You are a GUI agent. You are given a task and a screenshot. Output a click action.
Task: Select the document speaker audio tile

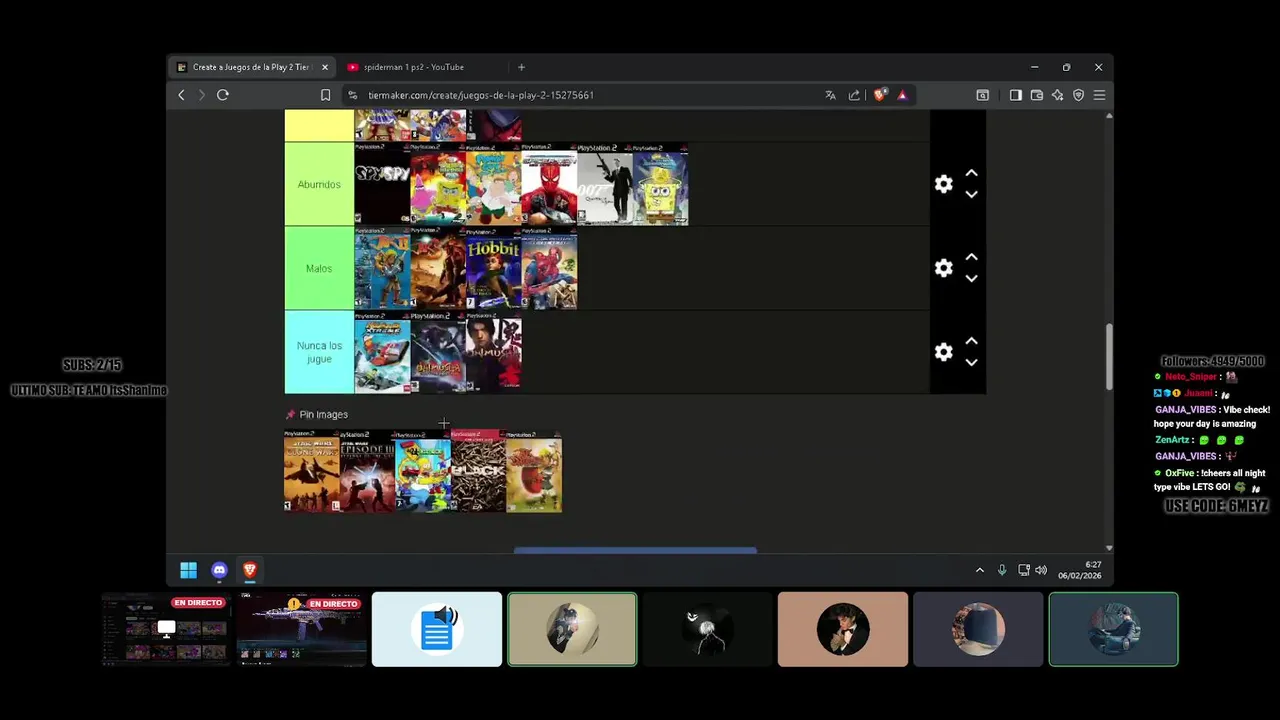coord(437,629)
